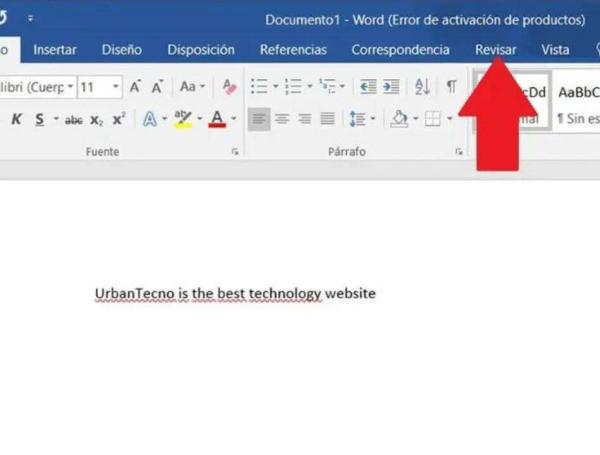The height and width of the screenshot is (455, 600).
Task: Toggle subscript x₂ formatting
Action: click(x=96, y=120)
